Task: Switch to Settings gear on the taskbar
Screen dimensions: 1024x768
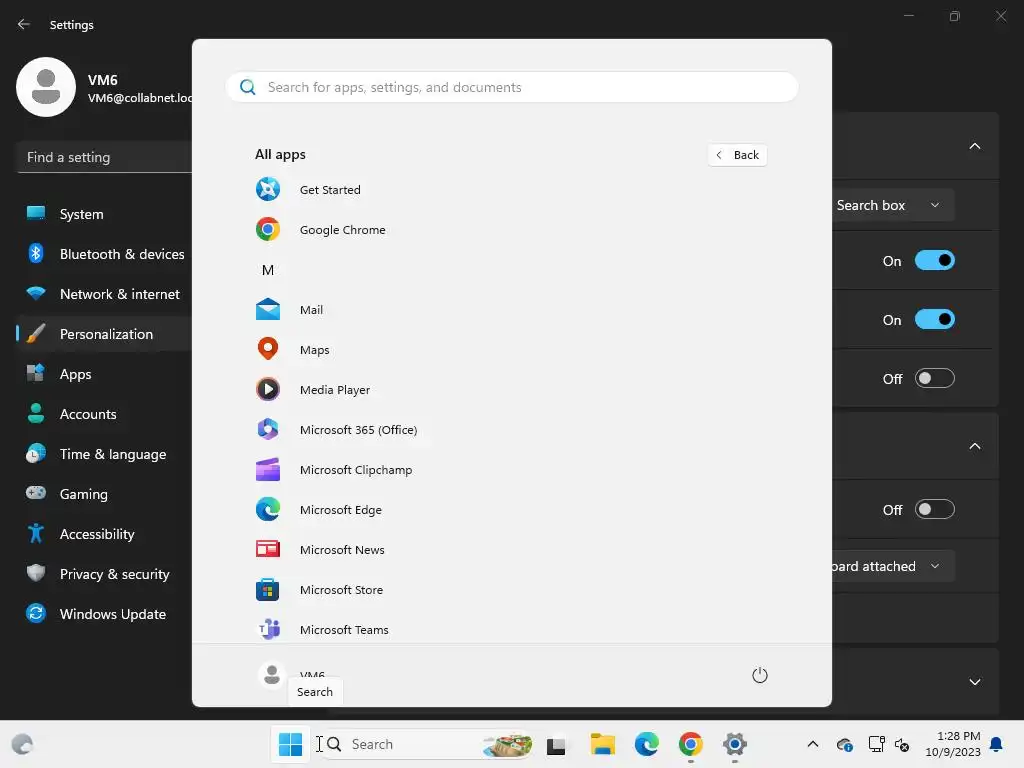Action: pos(735,744)
